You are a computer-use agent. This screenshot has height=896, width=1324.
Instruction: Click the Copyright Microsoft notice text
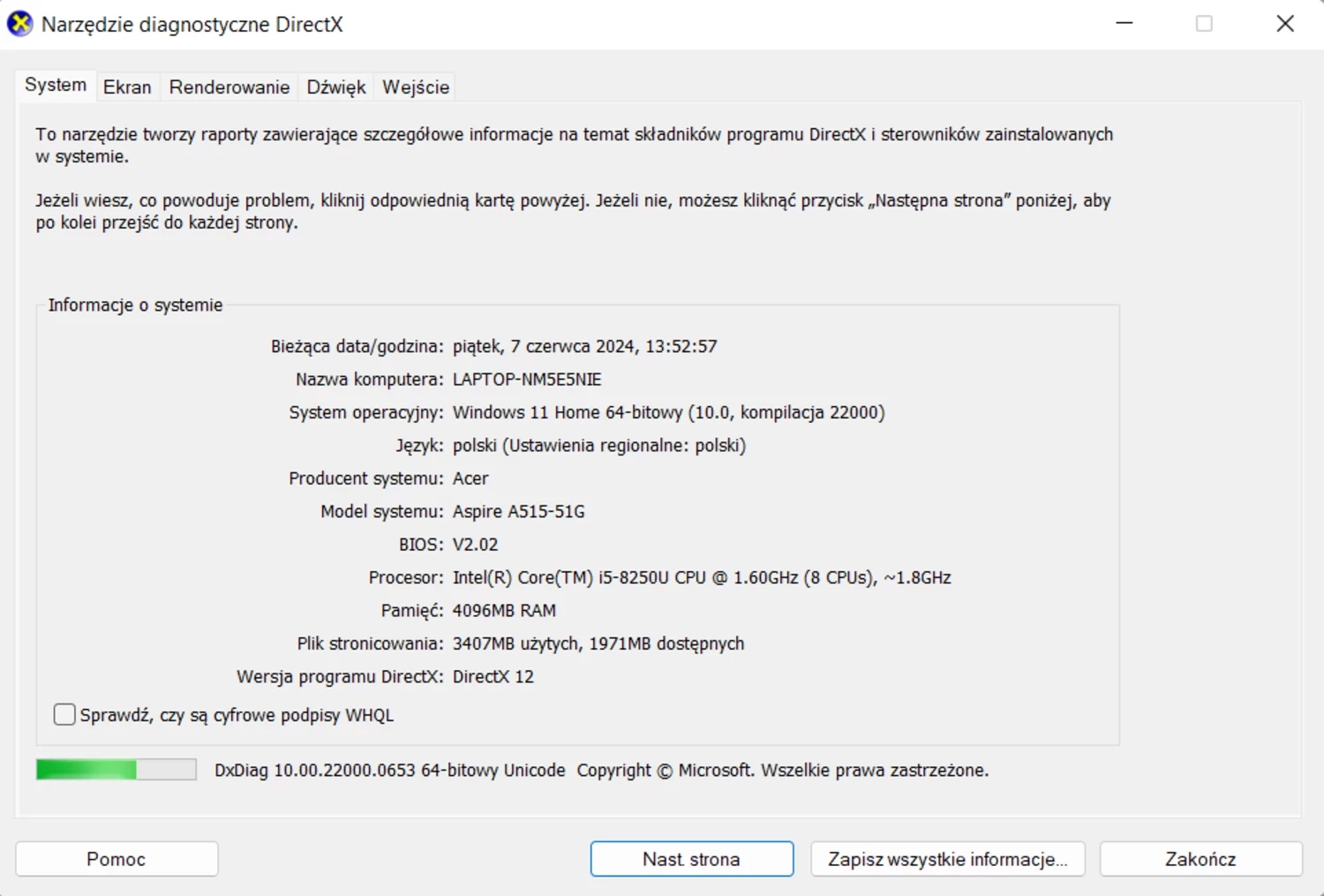pos(783,770)
